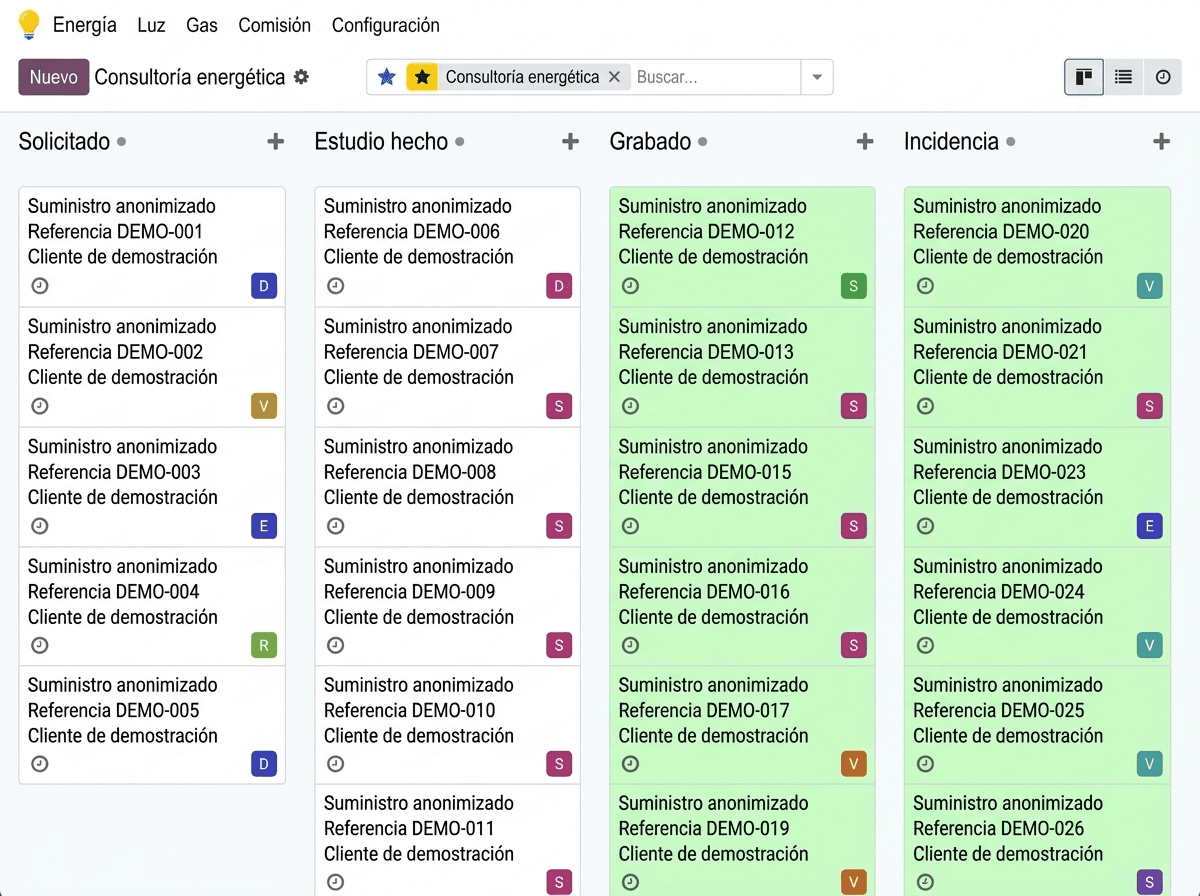Click the V user avatar on DEMO-020

(1150, 286)
